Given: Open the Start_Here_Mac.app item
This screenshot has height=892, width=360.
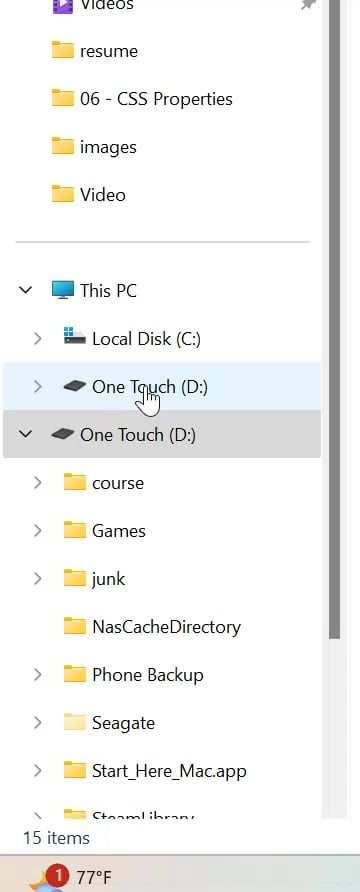Looking at the screenshot, I should [169, 771].
